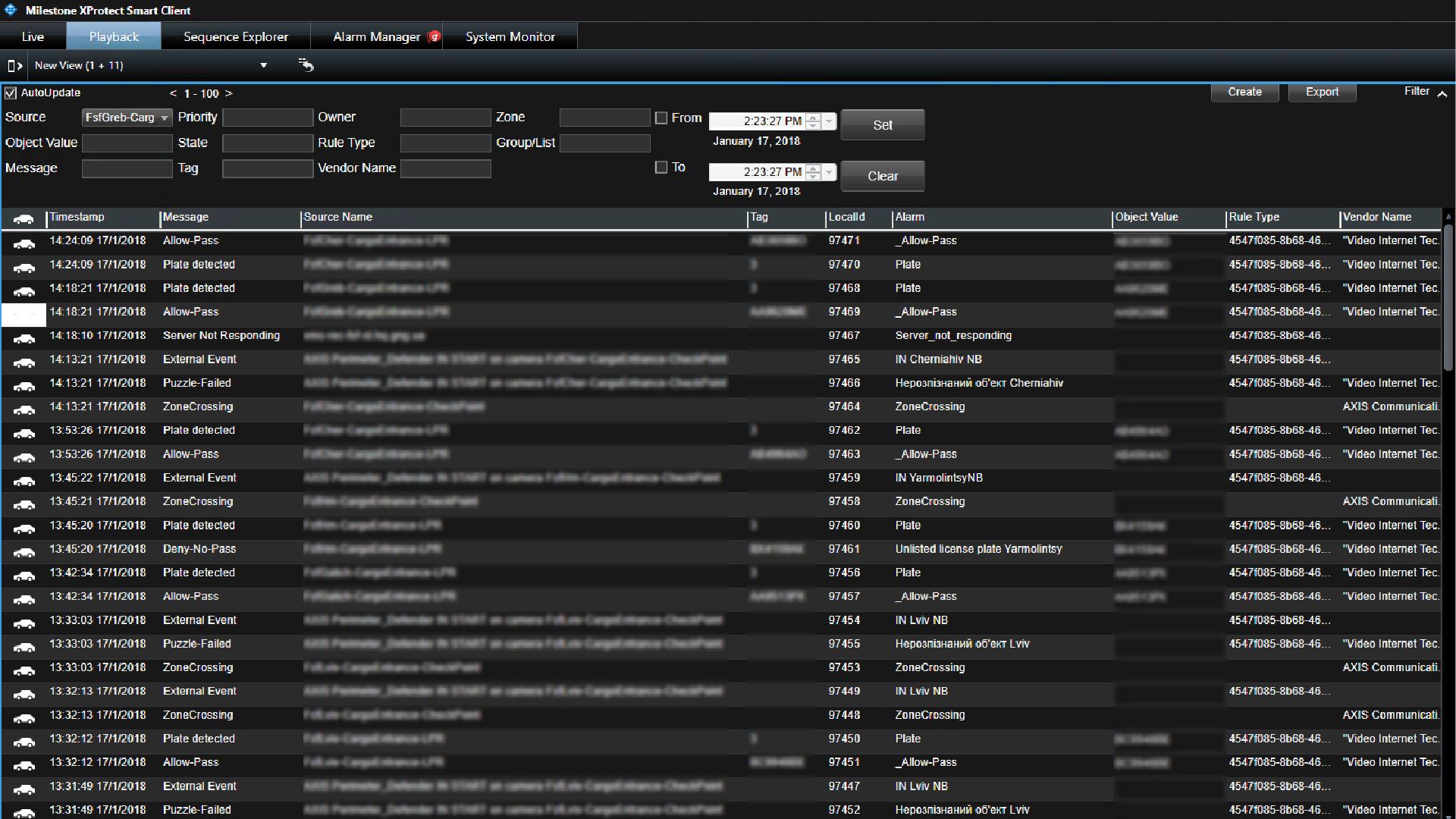
Task: Click the setup mode icon next to view selector
Action: tap(306, 65)
